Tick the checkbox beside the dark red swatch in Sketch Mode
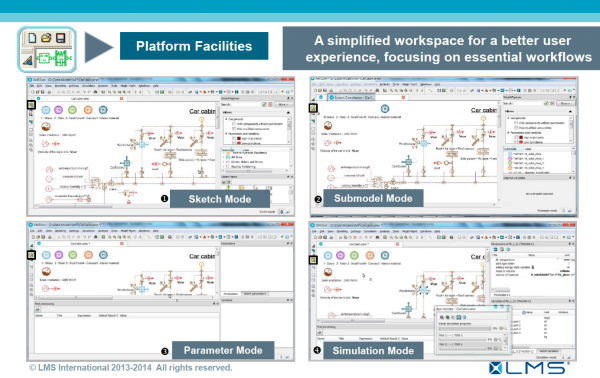The image size is (600, 378). [234, 138]
